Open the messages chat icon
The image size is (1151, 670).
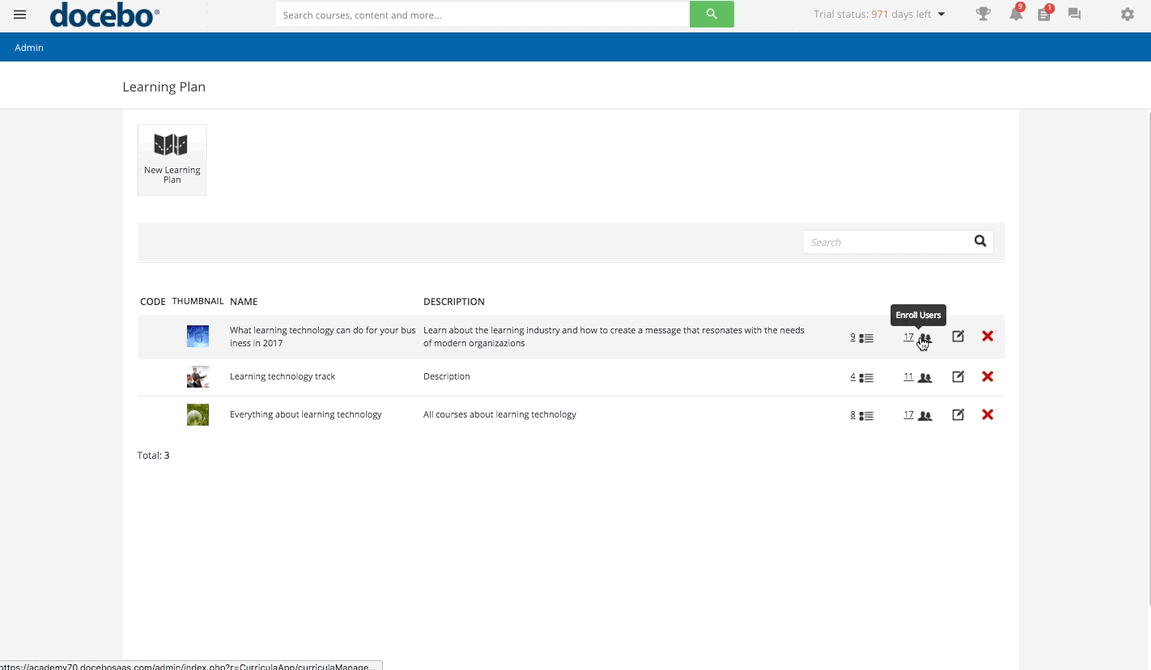click(x=1074, y=14)
